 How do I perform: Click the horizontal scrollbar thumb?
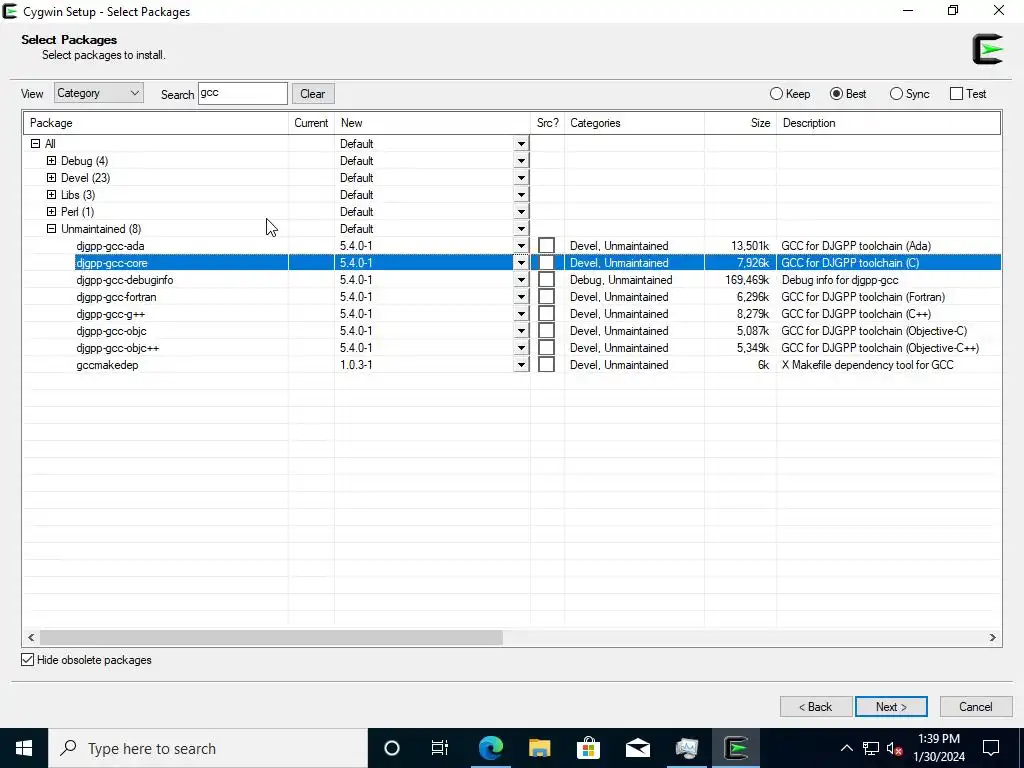tap(271, 637)
